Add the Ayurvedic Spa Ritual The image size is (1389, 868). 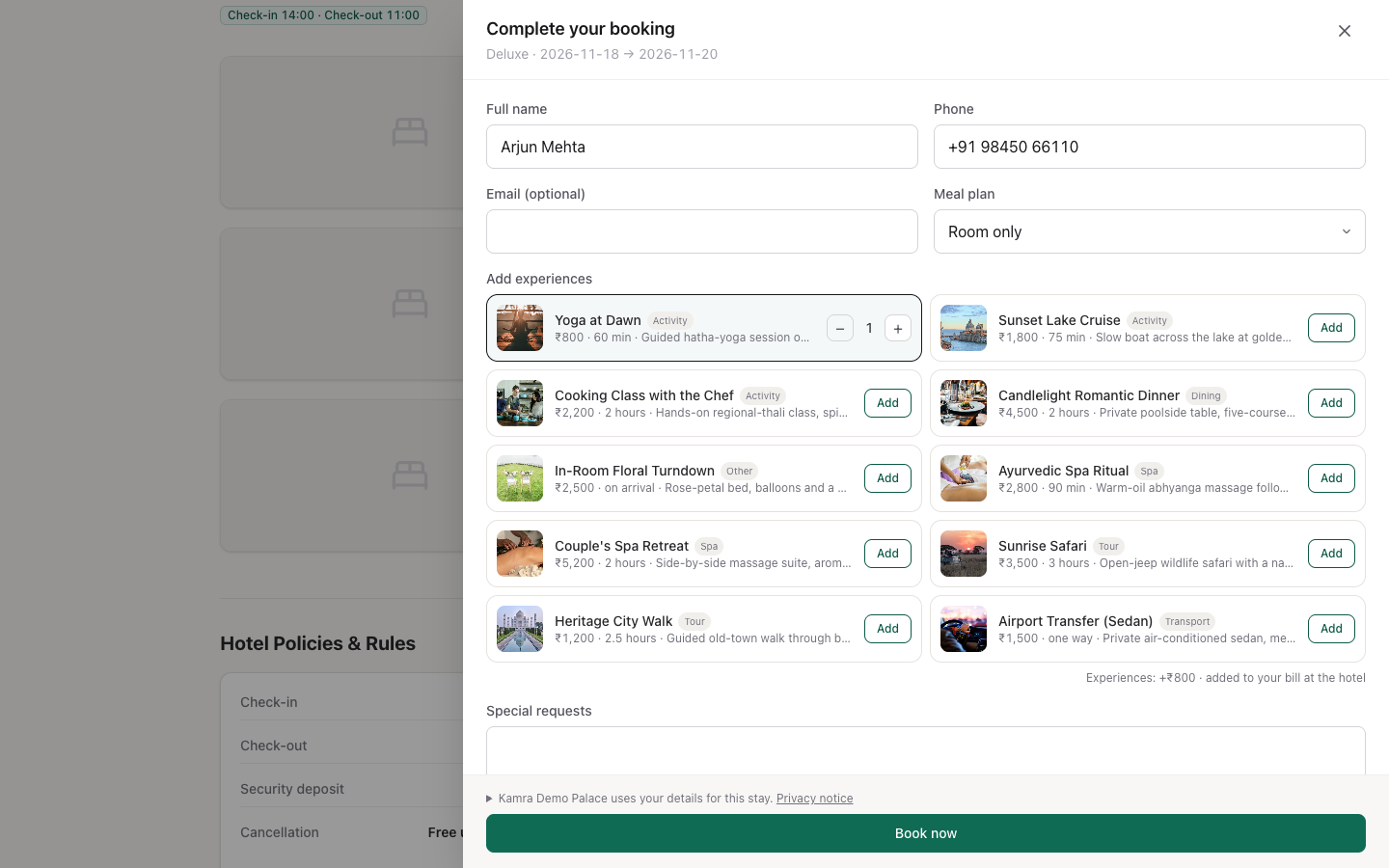pyautogui.click(x=1331, y=478)
